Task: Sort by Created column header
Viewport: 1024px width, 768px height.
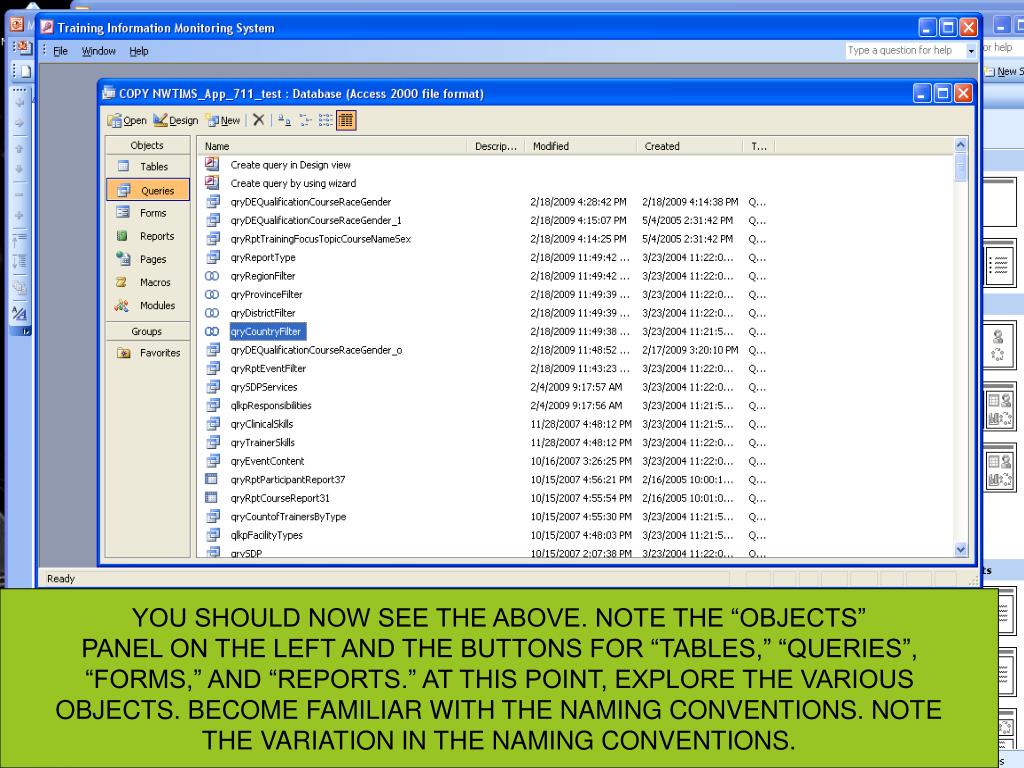Action: (x=690, y=146)
